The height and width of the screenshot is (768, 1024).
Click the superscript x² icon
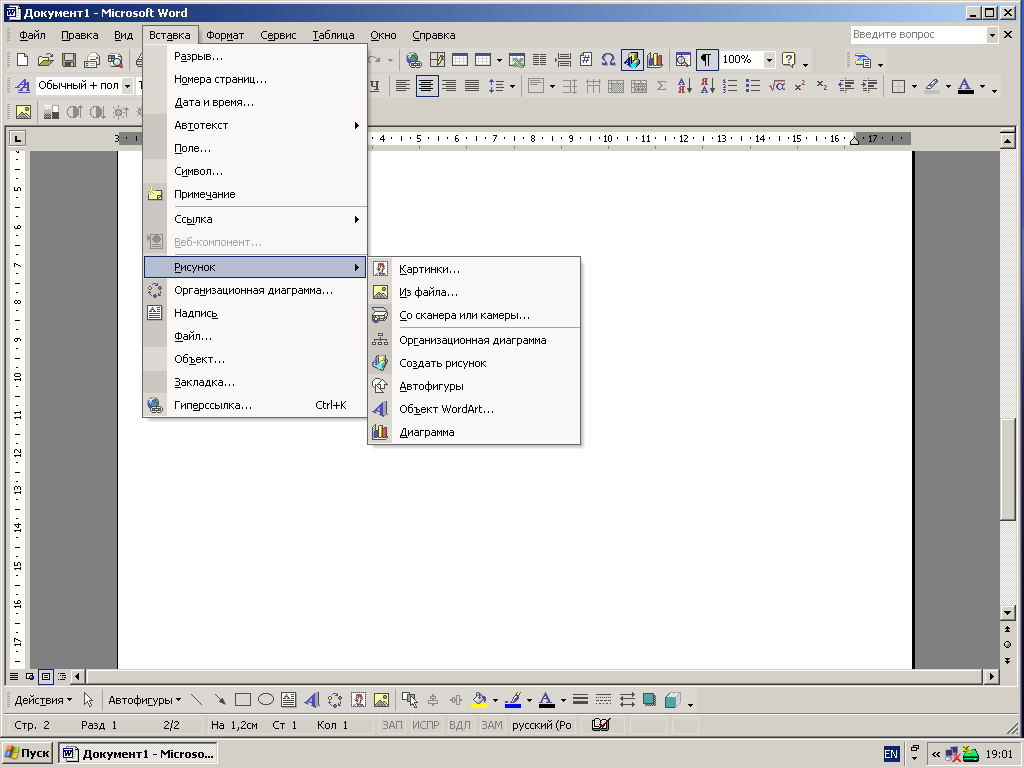coord(799,86)
